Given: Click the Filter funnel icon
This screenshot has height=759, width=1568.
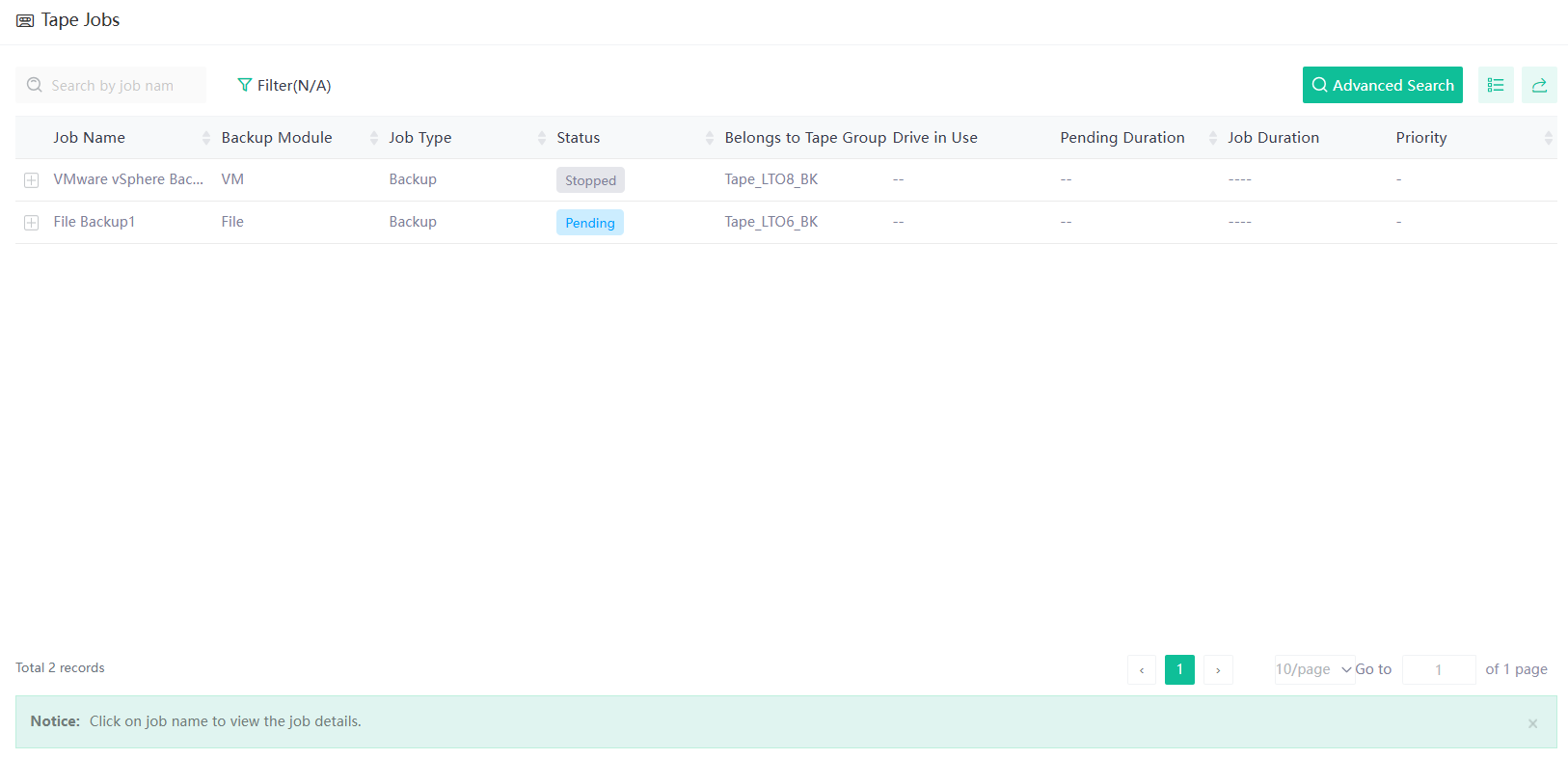Looking at the screenshot, I should coord(245,85).
